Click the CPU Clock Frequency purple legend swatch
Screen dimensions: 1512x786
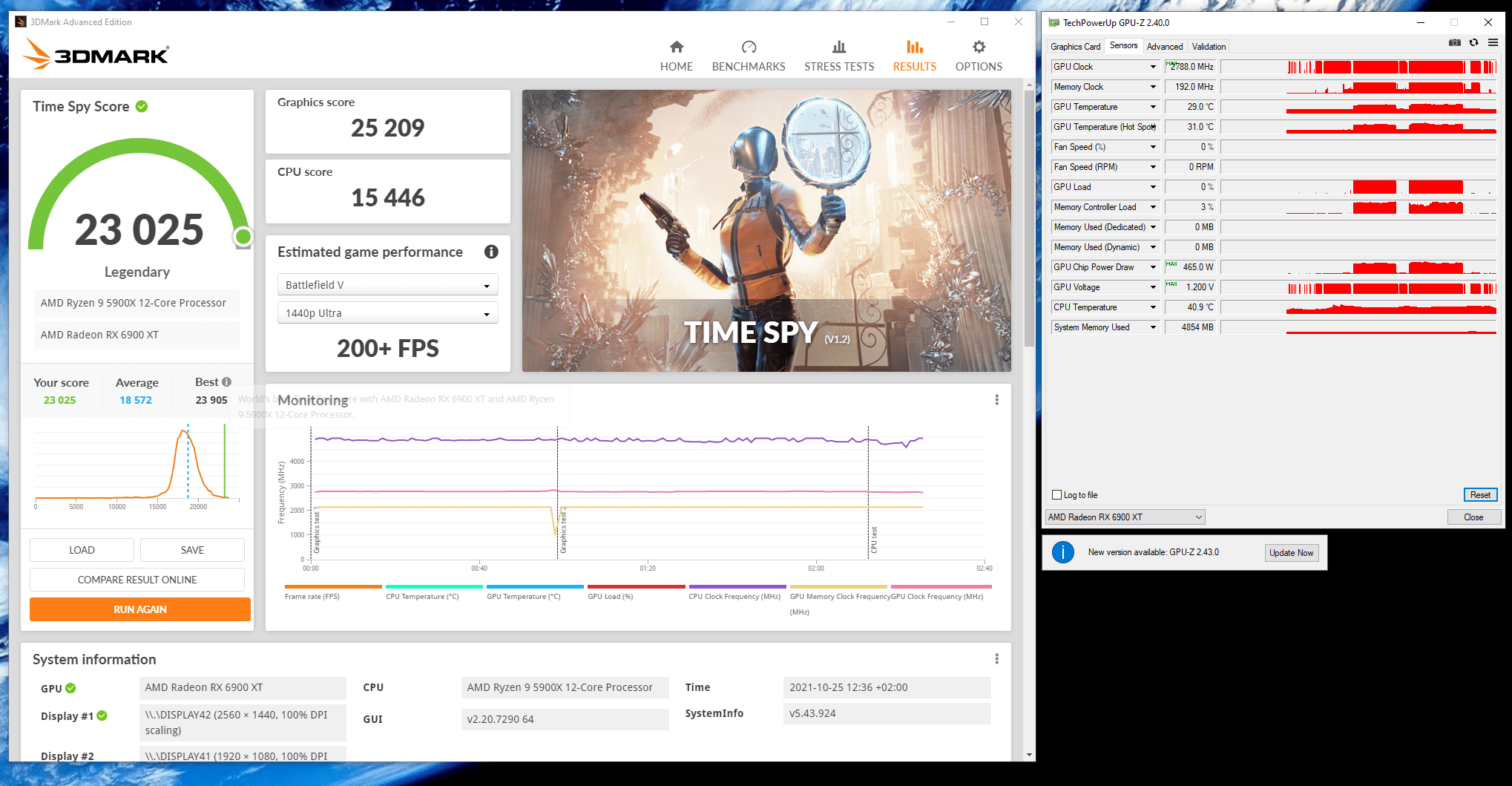pyautogui.click(x=737, y=586)
